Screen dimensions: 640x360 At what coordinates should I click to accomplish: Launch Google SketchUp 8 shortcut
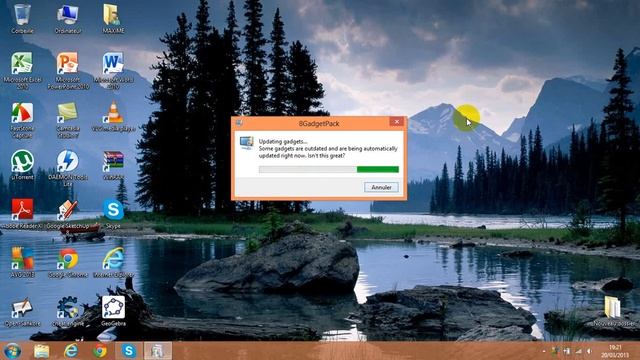point(68,214)
